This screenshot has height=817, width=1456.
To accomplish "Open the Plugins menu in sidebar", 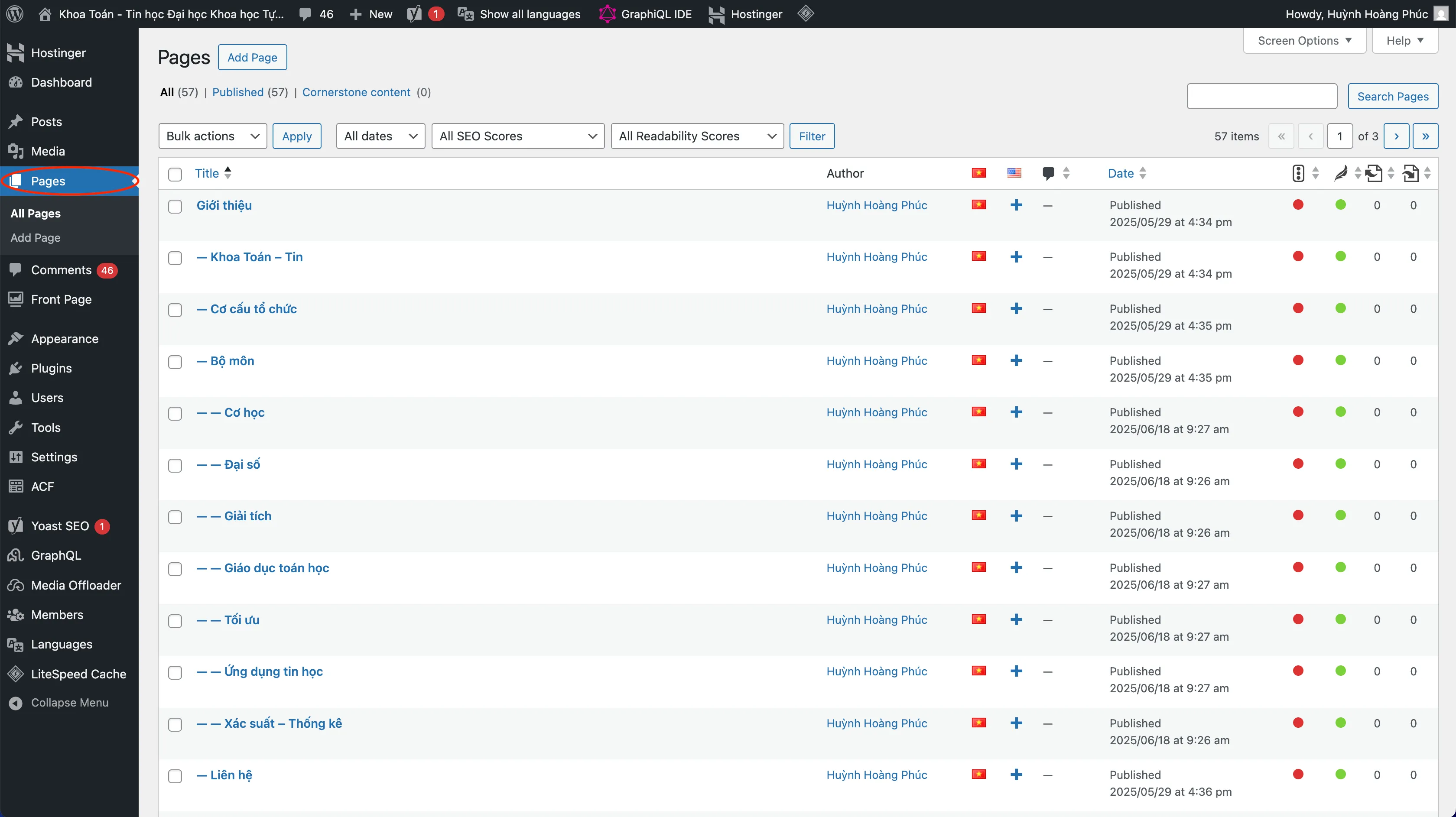I will (x=52, y=368).
